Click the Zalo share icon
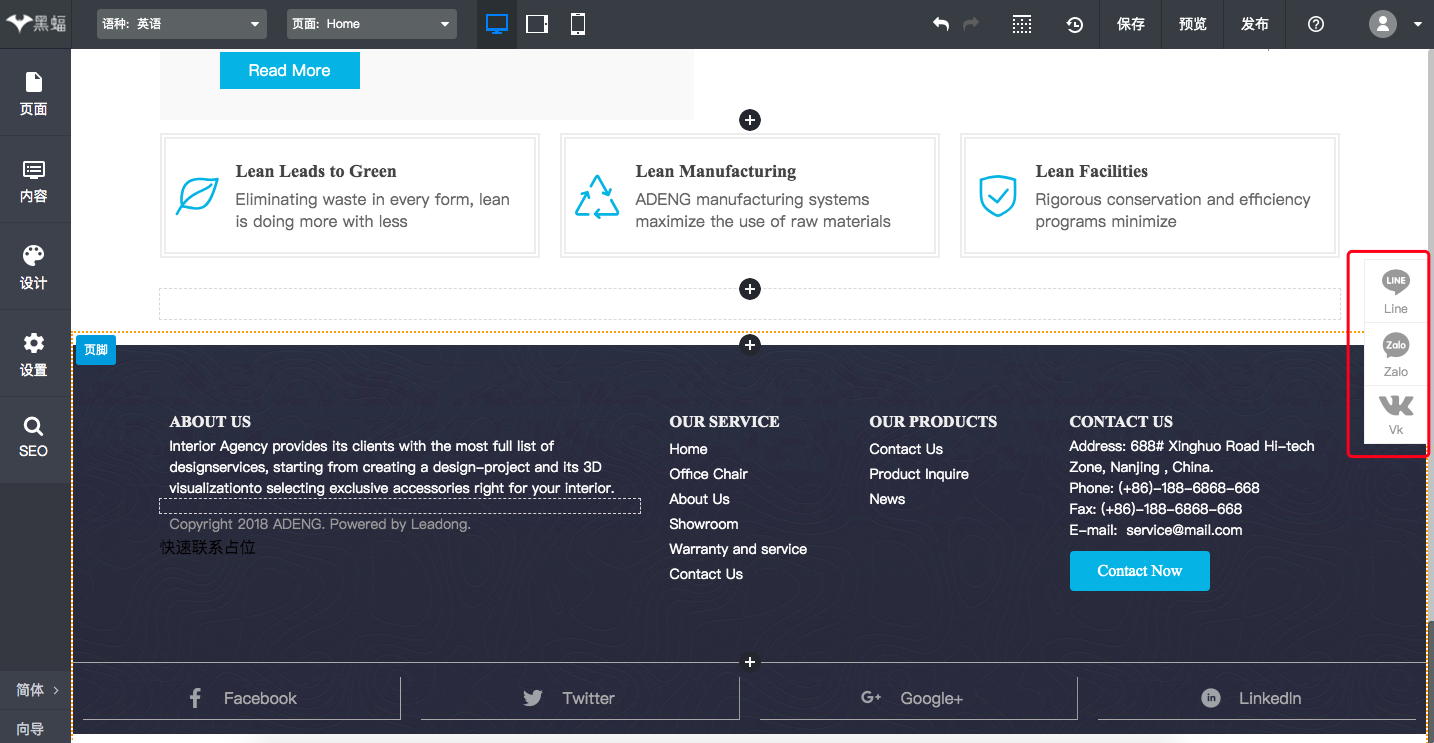This screenshot has height=743, width=1434. pyautogui.click(x=1395, y=354)
